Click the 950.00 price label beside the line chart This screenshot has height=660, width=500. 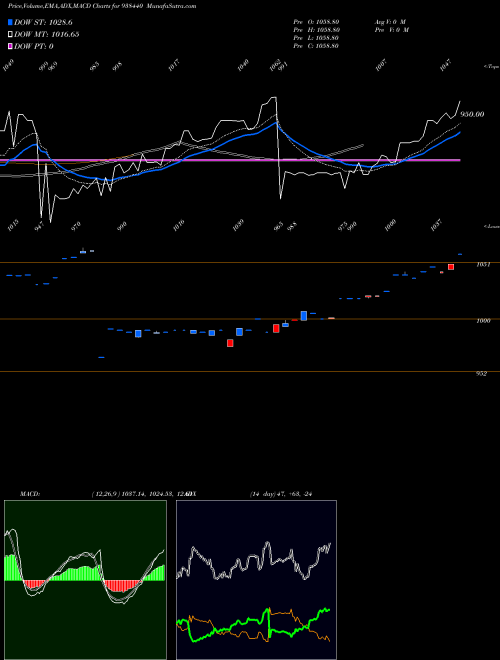[x=472, y=114]
